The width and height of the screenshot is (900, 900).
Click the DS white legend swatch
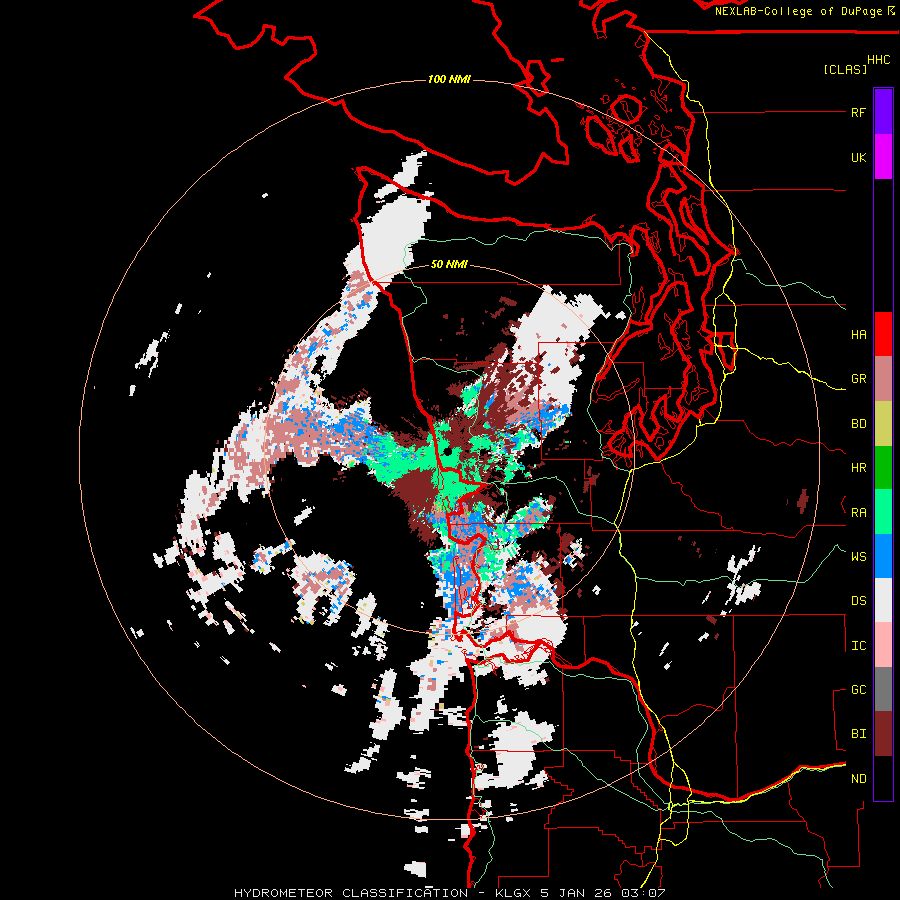click(x=883, y=600)
